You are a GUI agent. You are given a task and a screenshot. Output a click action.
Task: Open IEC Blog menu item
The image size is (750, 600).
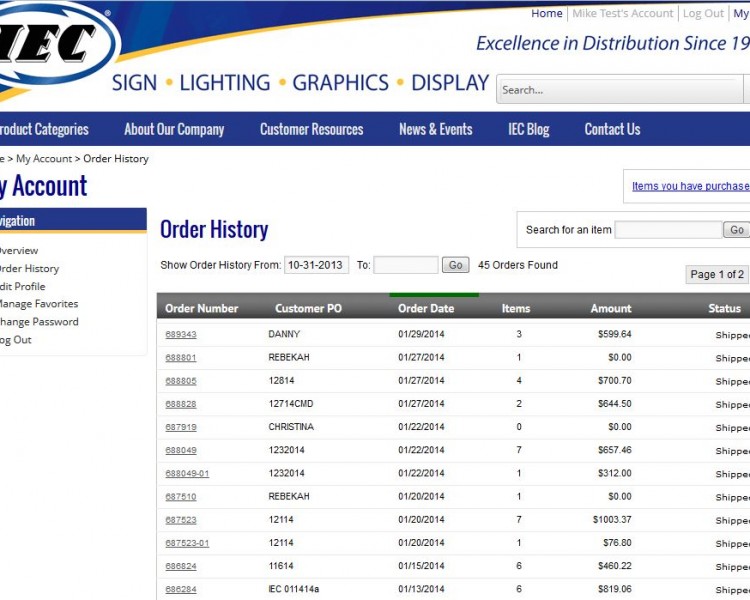[x=529, y=129]
